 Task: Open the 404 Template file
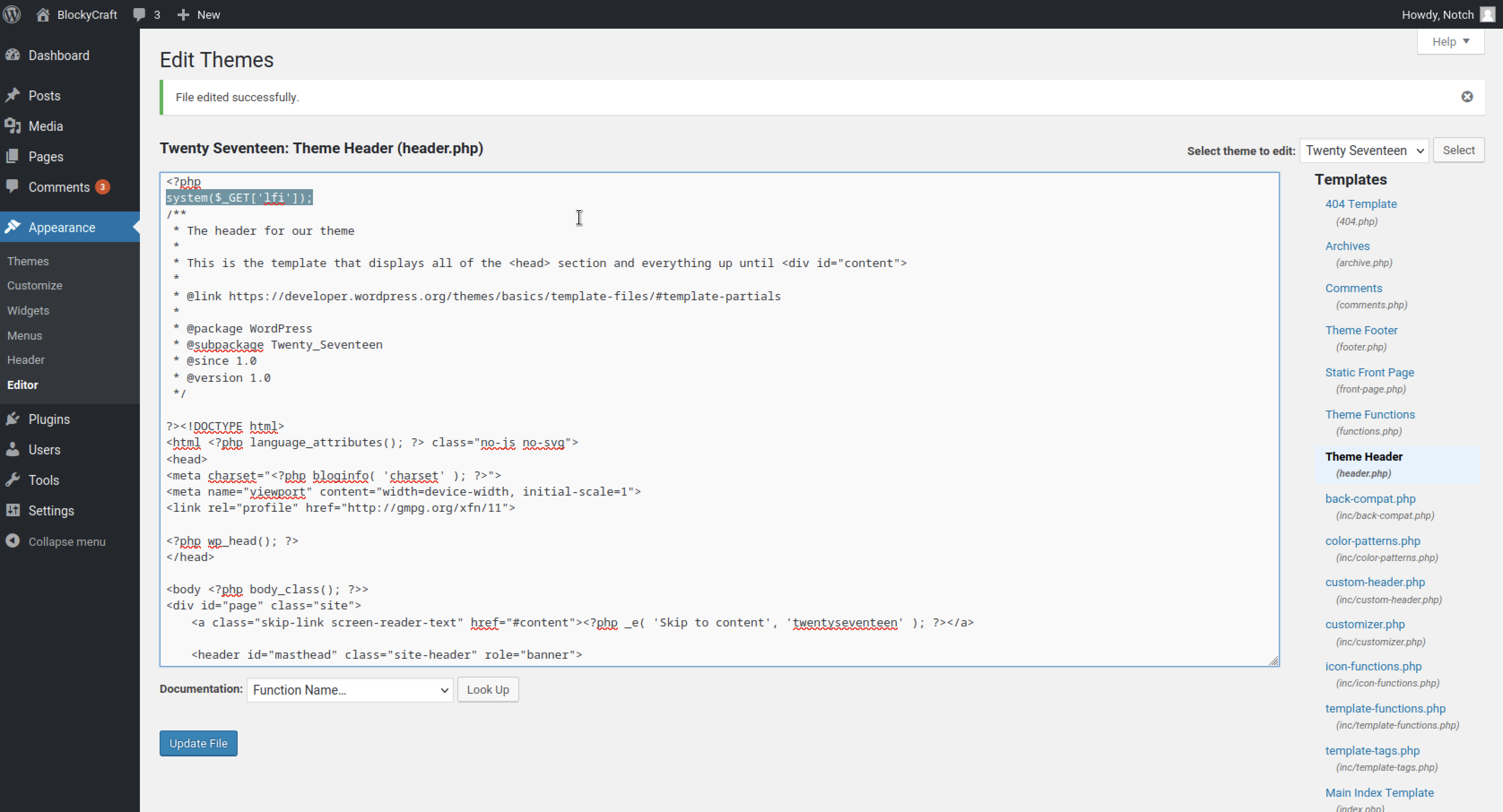pos(1360,204)
